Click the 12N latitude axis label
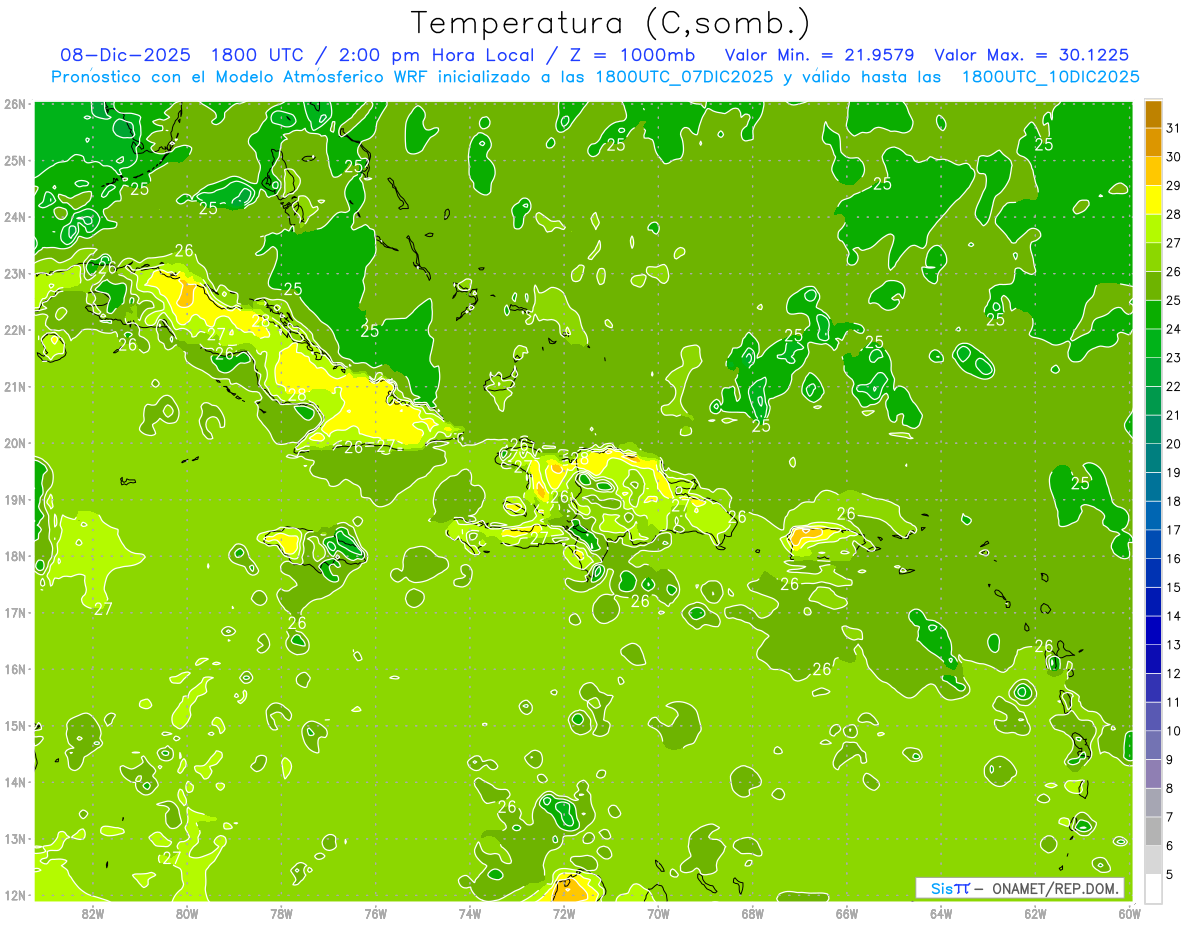 (14, 895)
